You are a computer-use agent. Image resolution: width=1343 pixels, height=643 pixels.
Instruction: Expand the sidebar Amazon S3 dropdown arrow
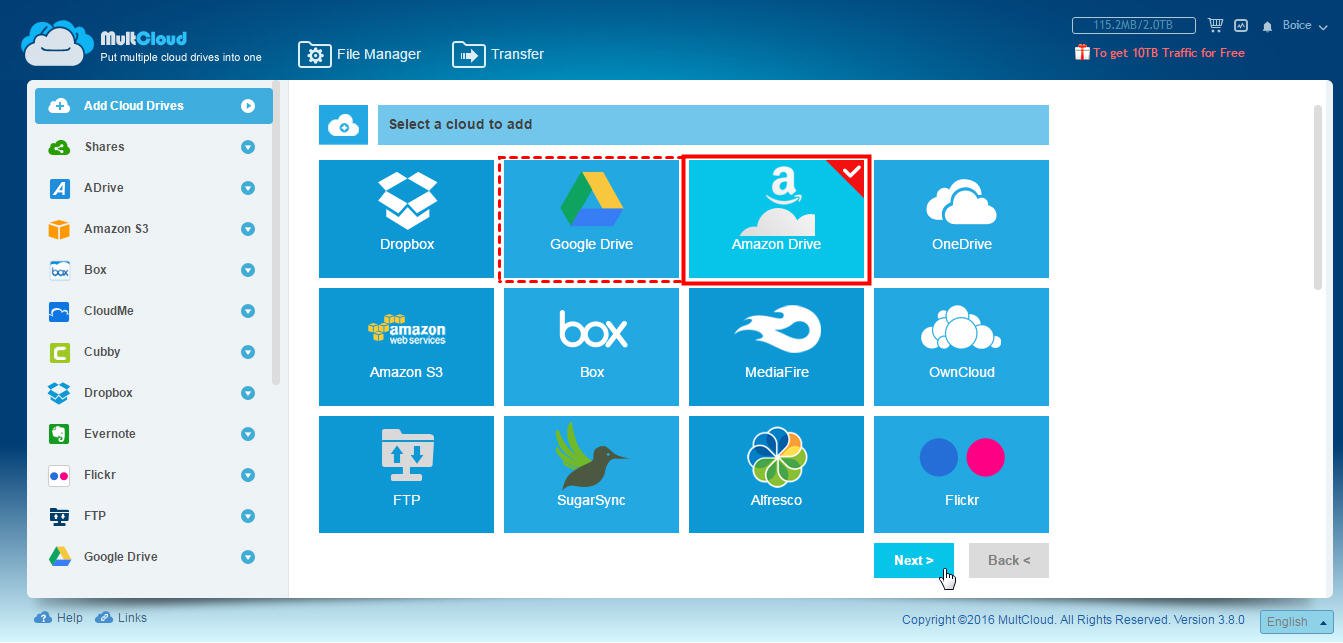(x=248, y=229)
